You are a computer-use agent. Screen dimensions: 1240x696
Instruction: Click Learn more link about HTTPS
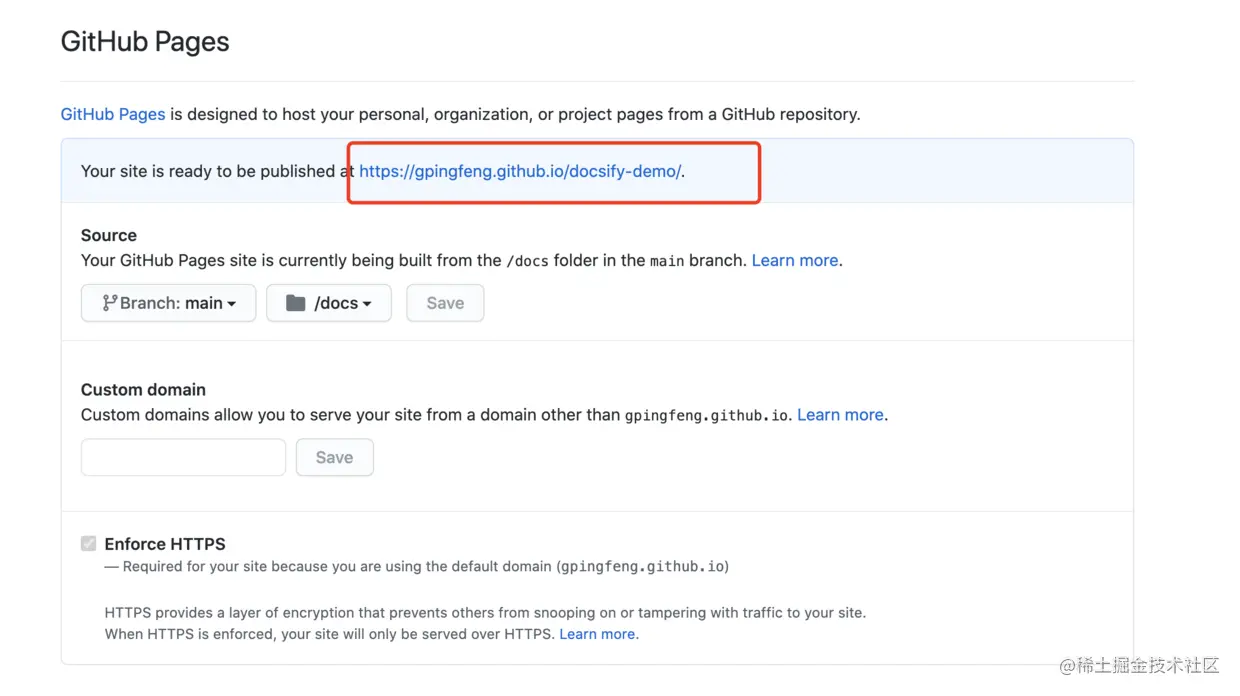[x=597, y=634]
